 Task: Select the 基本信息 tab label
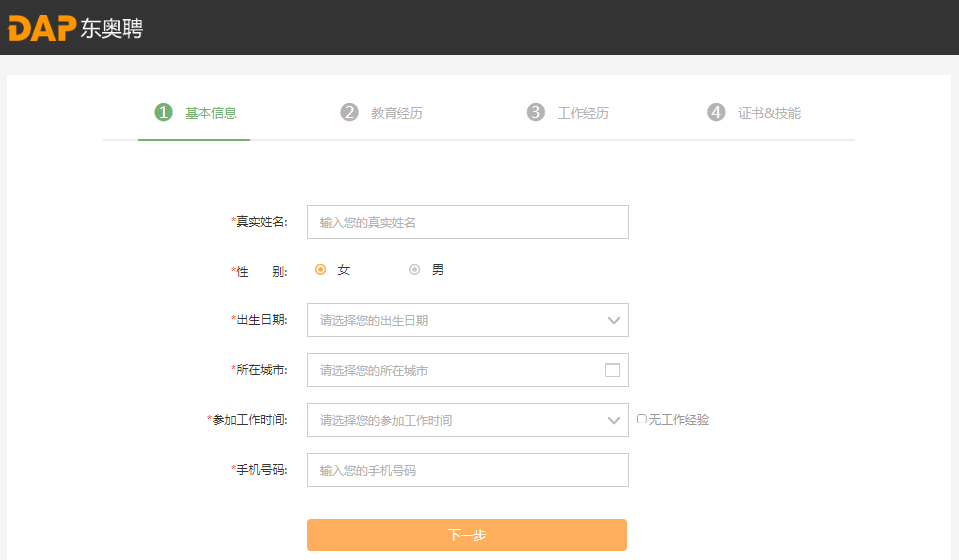211,113
